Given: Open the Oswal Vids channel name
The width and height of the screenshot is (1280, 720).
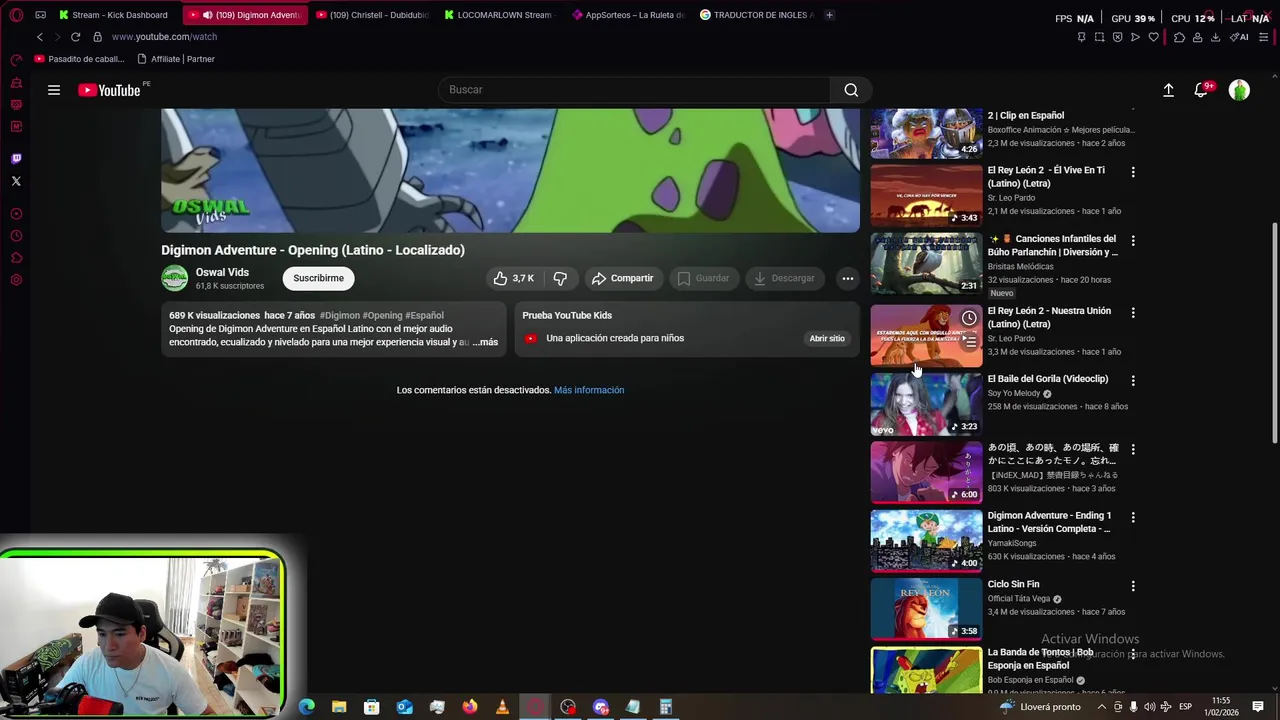Looking at the screenshot, I should pos(222,272).
